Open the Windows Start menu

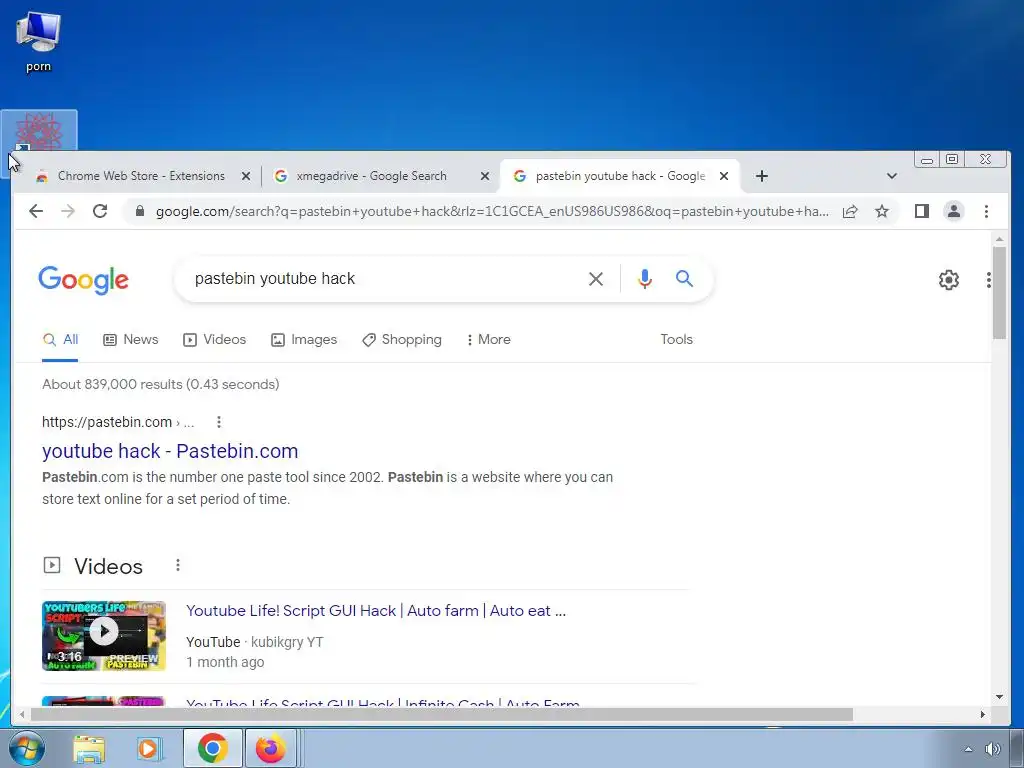coord(26,748)
